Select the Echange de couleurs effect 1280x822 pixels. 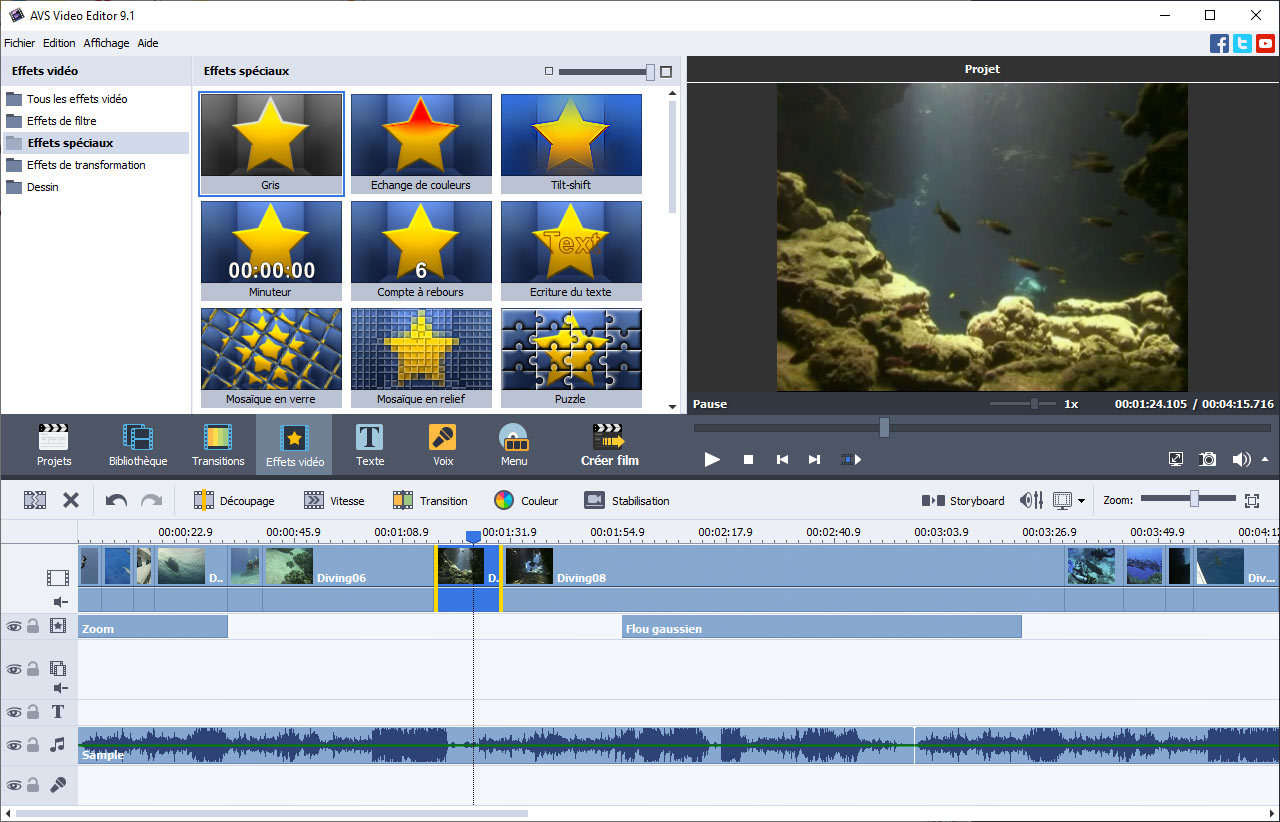coord(421,143)
